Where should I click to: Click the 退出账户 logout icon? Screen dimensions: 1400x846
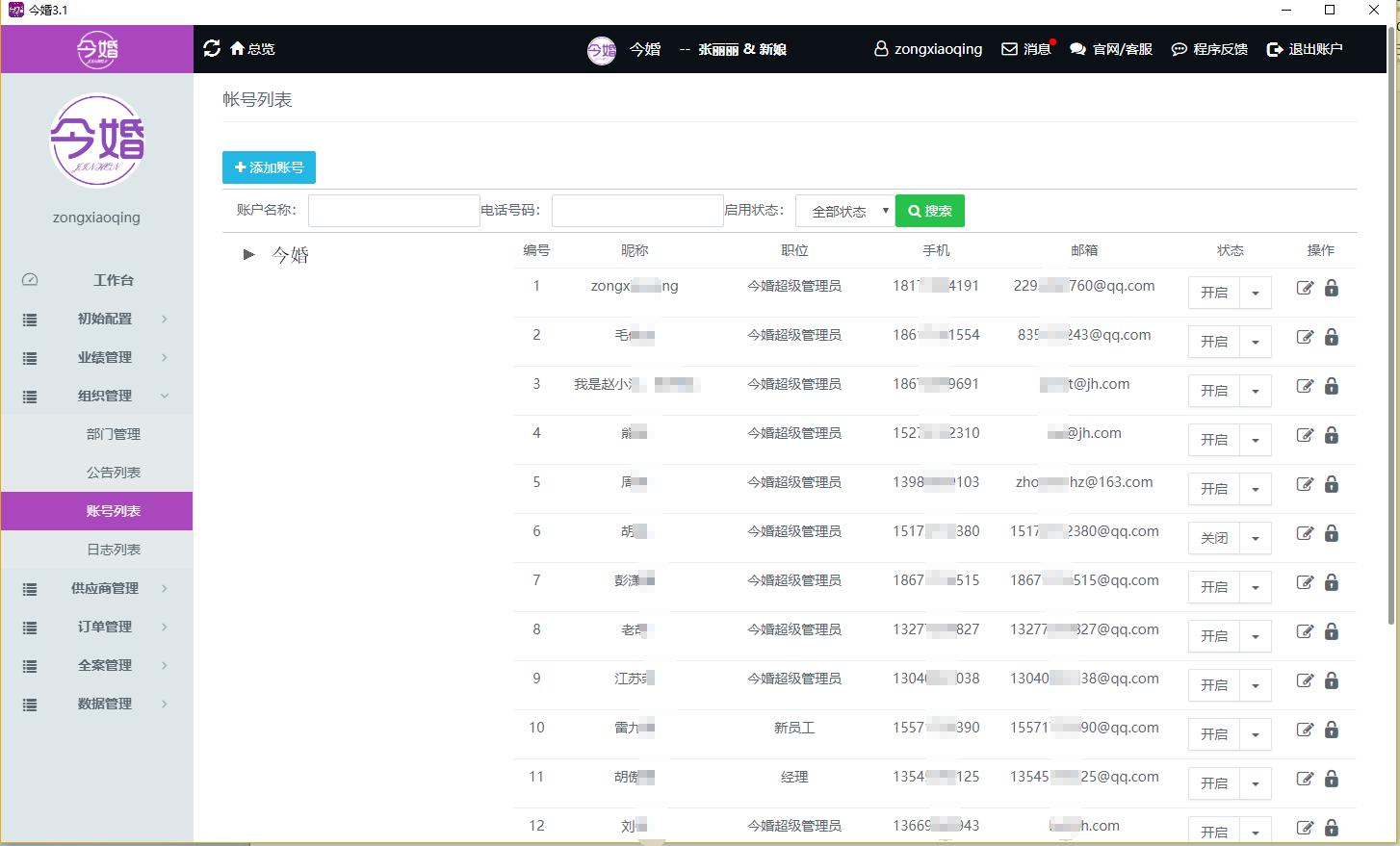1305,48
